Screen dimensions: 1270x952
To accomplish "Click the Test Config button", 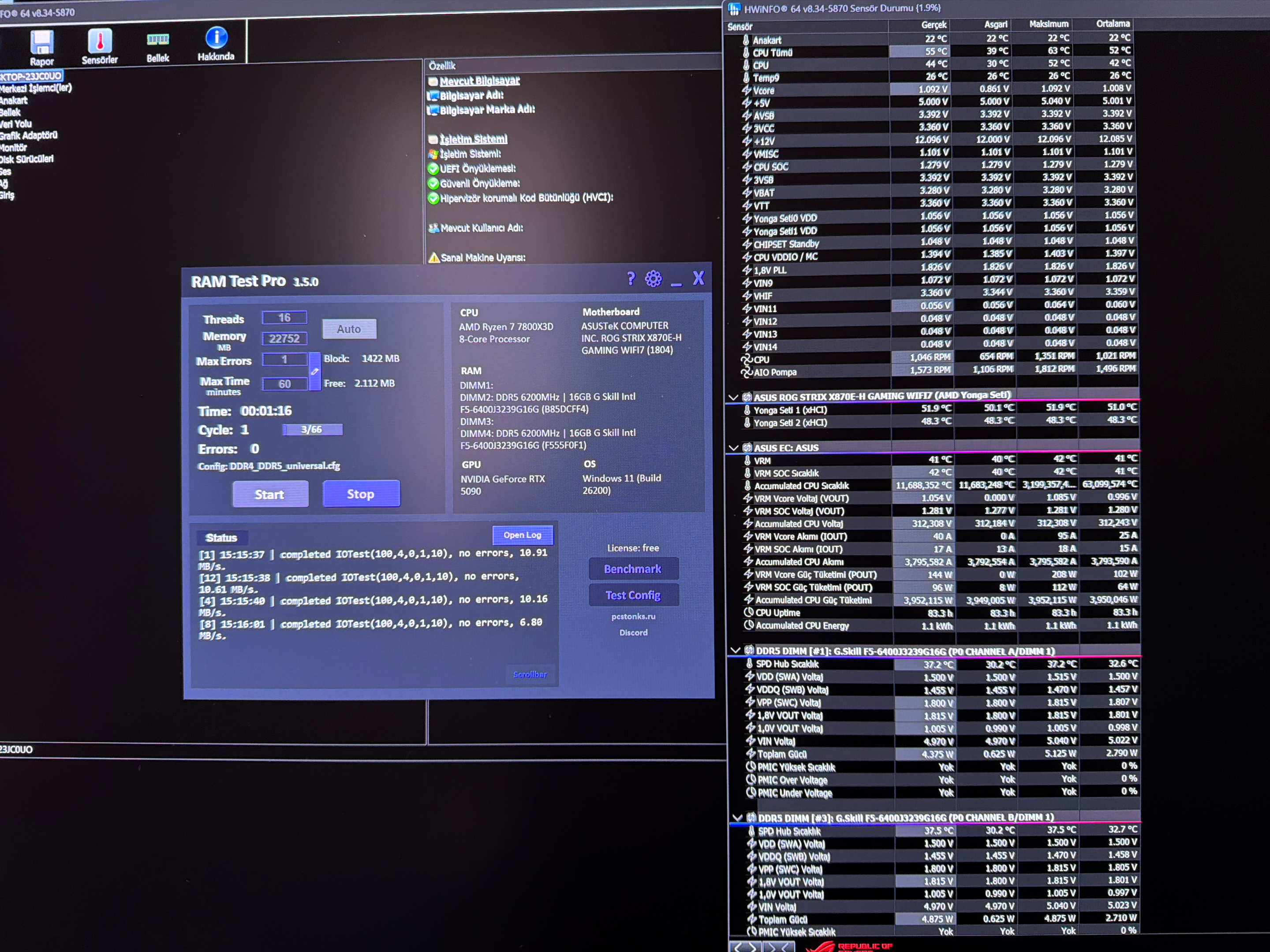I will [x=633, y=595].
